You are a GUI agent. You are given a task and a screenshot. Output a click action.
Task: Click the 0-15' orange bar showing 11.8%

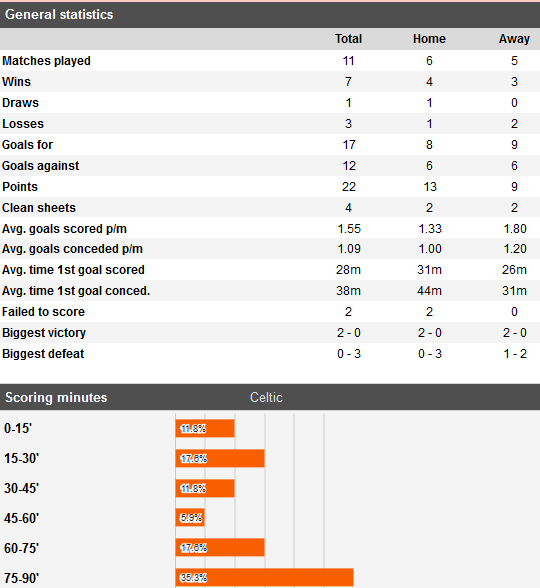click(205, 428)
